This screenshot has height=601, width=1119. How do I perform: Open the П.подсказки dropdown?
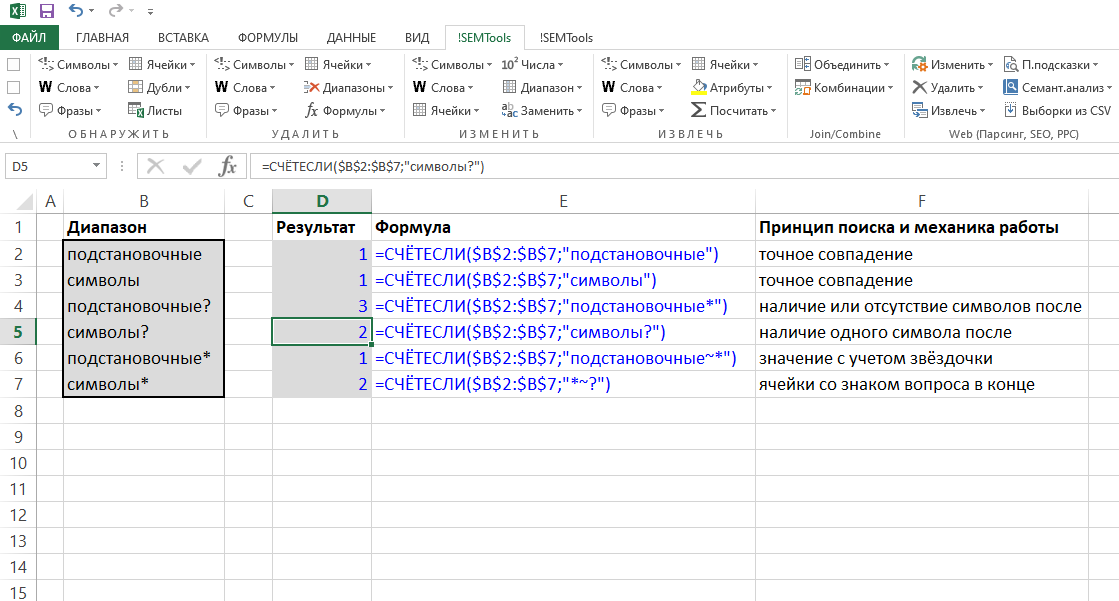[x=1051, y=64]
